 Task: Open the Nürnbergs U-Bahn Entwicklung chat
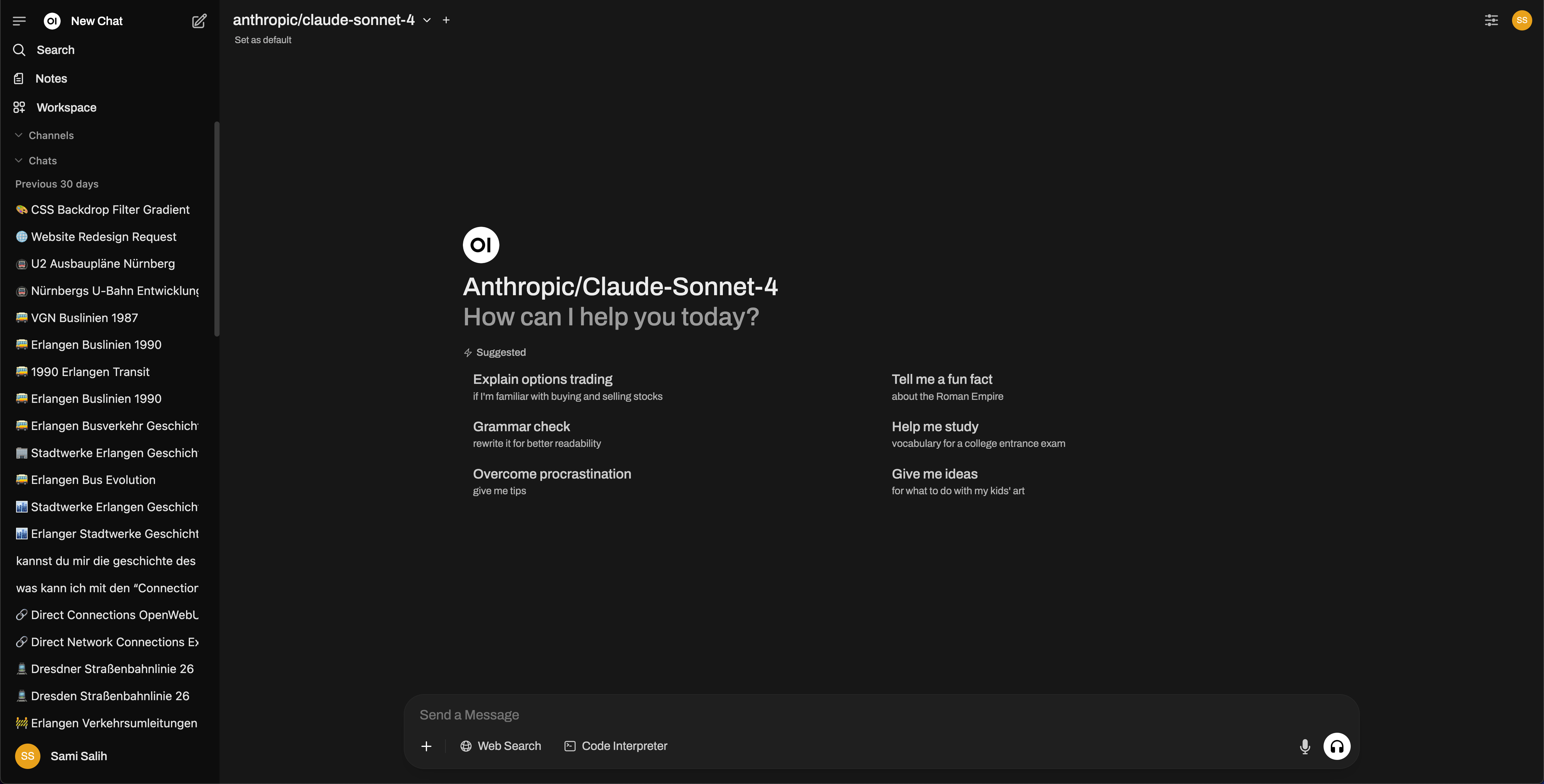click(107, 291)
